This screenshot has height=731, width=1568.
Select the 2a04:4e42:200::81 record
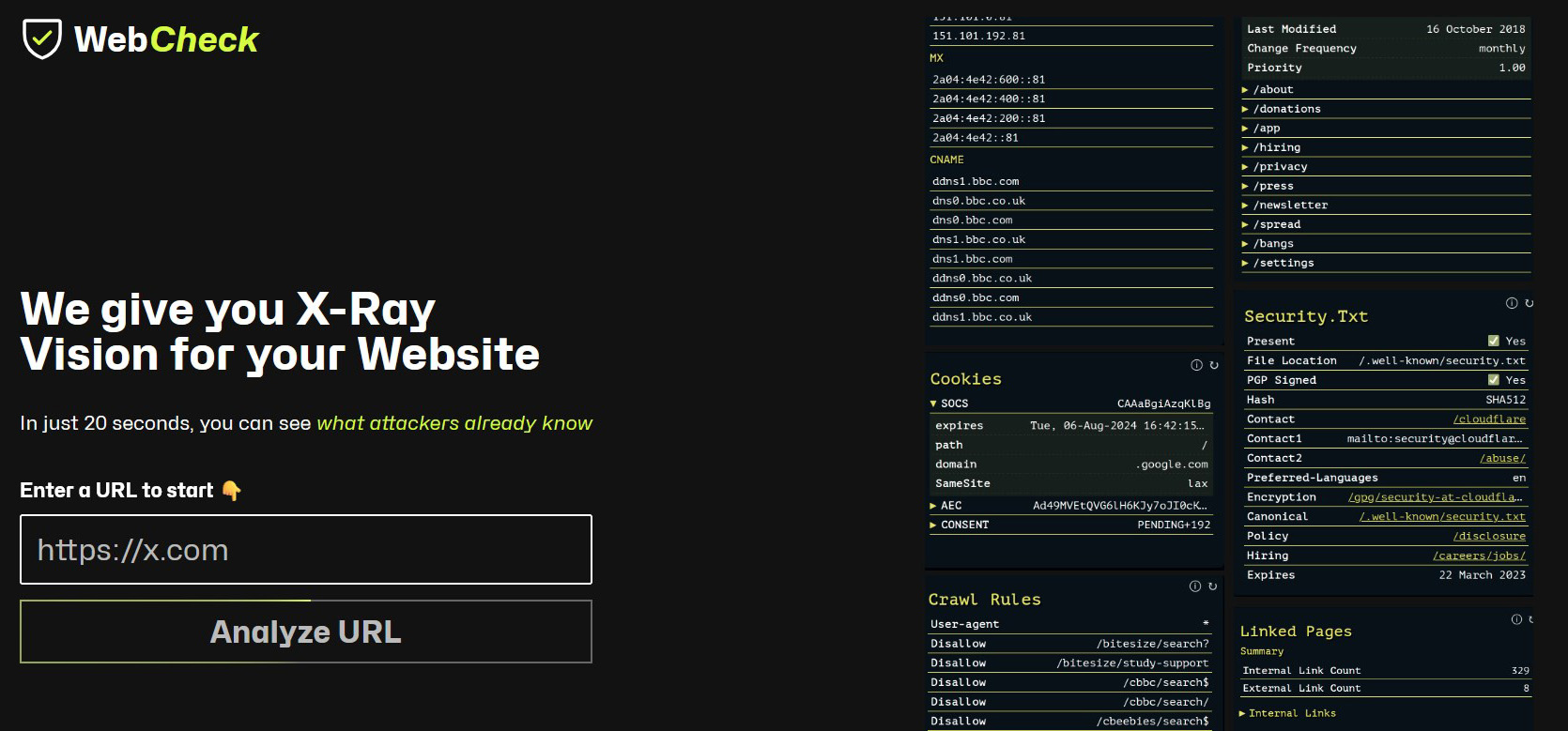coord(1070,118)
